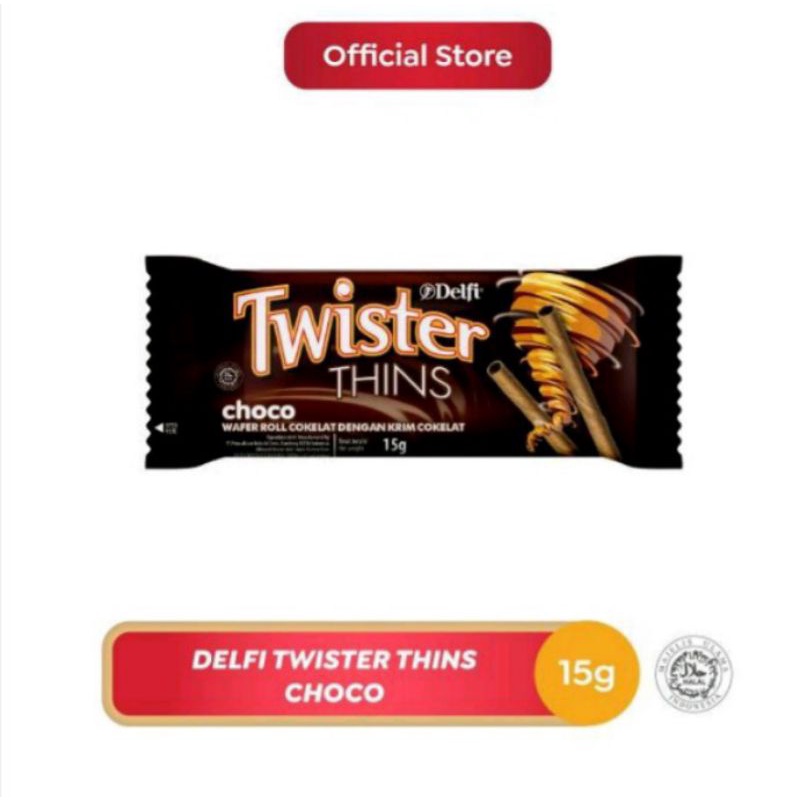The image size is (800, 800).
Task: Click the left serrated wrapper edge
Action: click(x=154, y=362)
